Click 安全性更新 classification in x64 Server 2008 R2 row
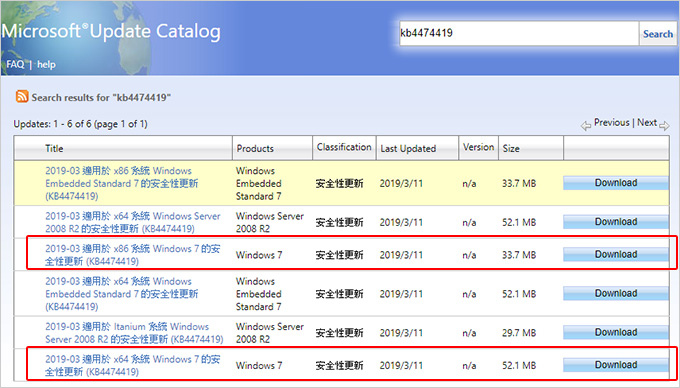Viewport: 680px width, 388px height. coord(339,222)
